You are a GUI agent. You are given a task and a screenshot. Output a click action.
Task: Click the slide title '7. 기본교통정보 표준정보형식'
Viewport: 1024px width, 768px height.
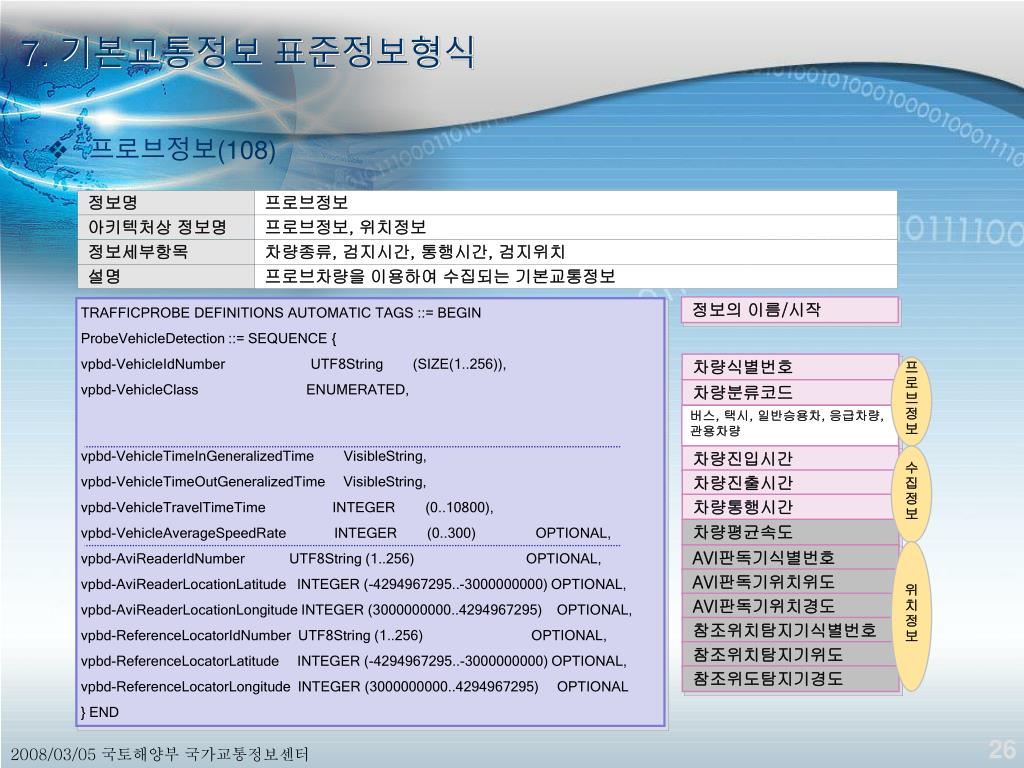click(249, 52)
